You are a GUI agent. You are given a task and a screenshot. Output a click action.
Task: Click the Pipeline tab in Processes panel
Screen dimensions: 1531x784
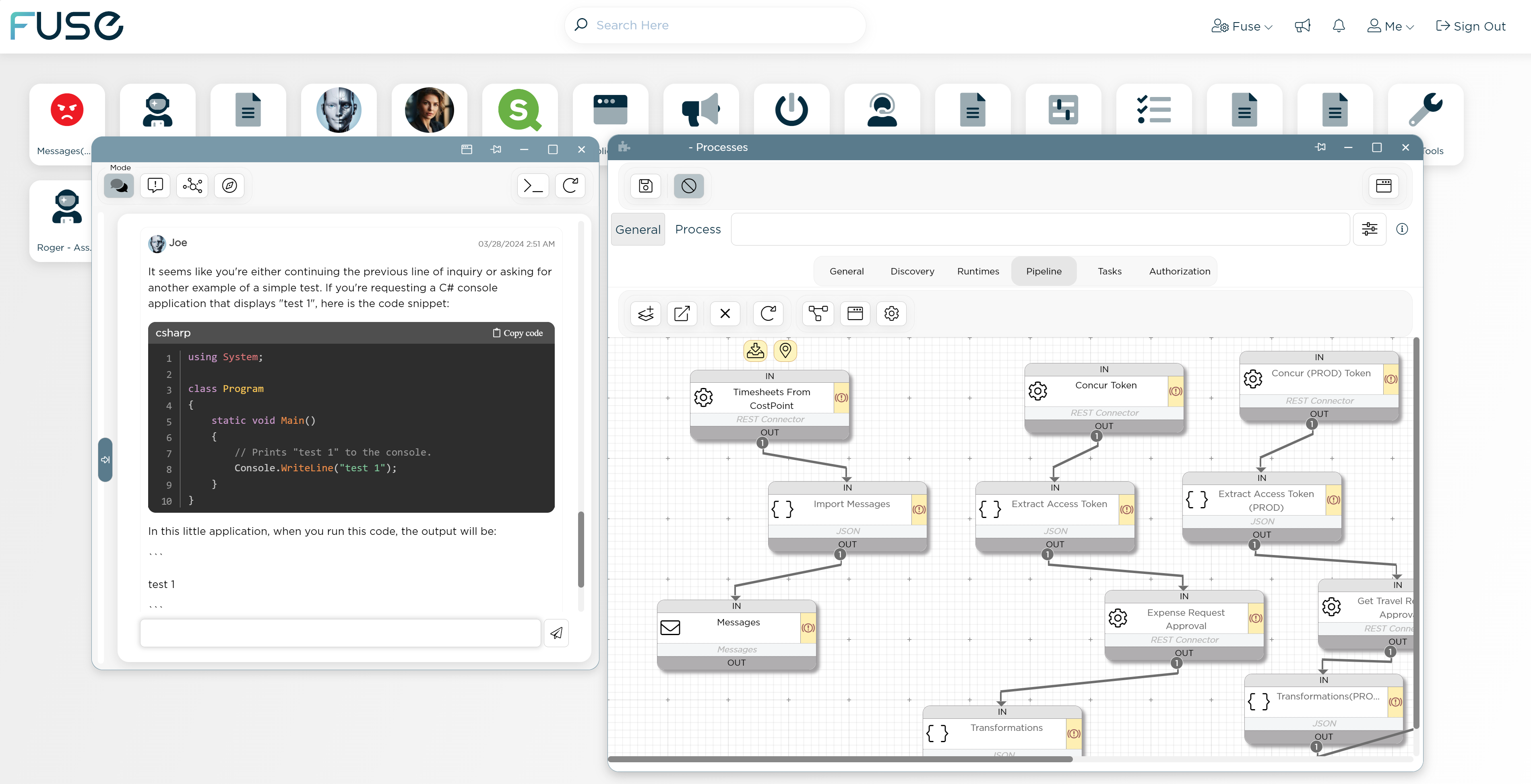click(x=1044, y=270)
